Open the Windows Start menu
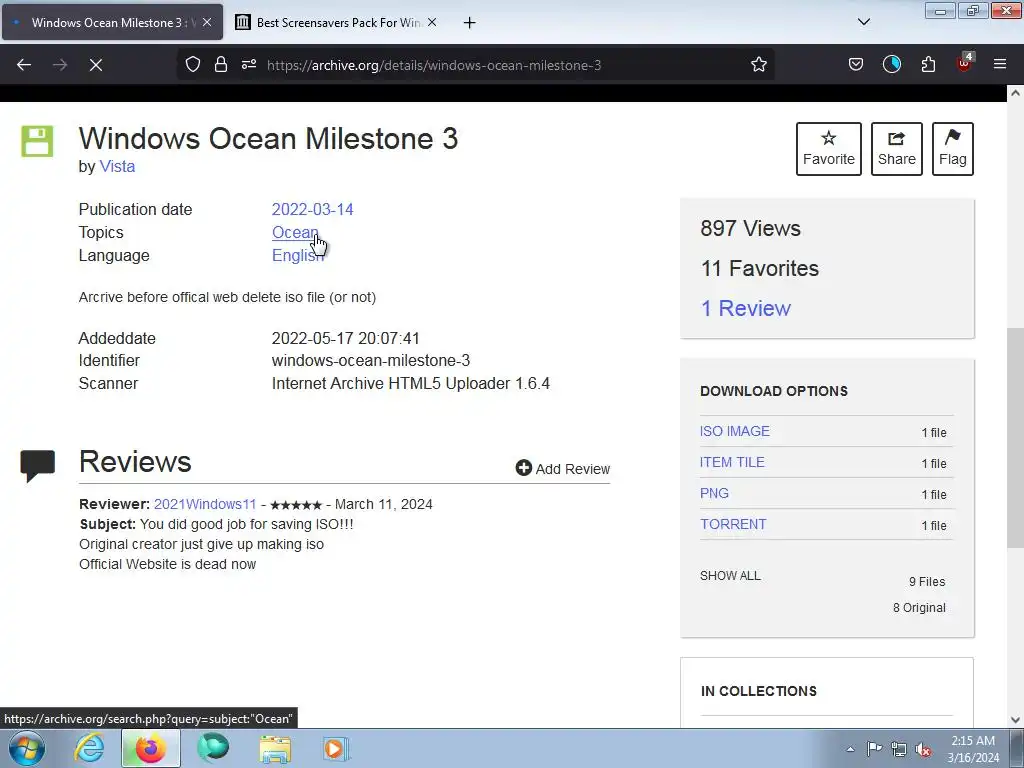1024x768 pixels. tap(27, 748)
